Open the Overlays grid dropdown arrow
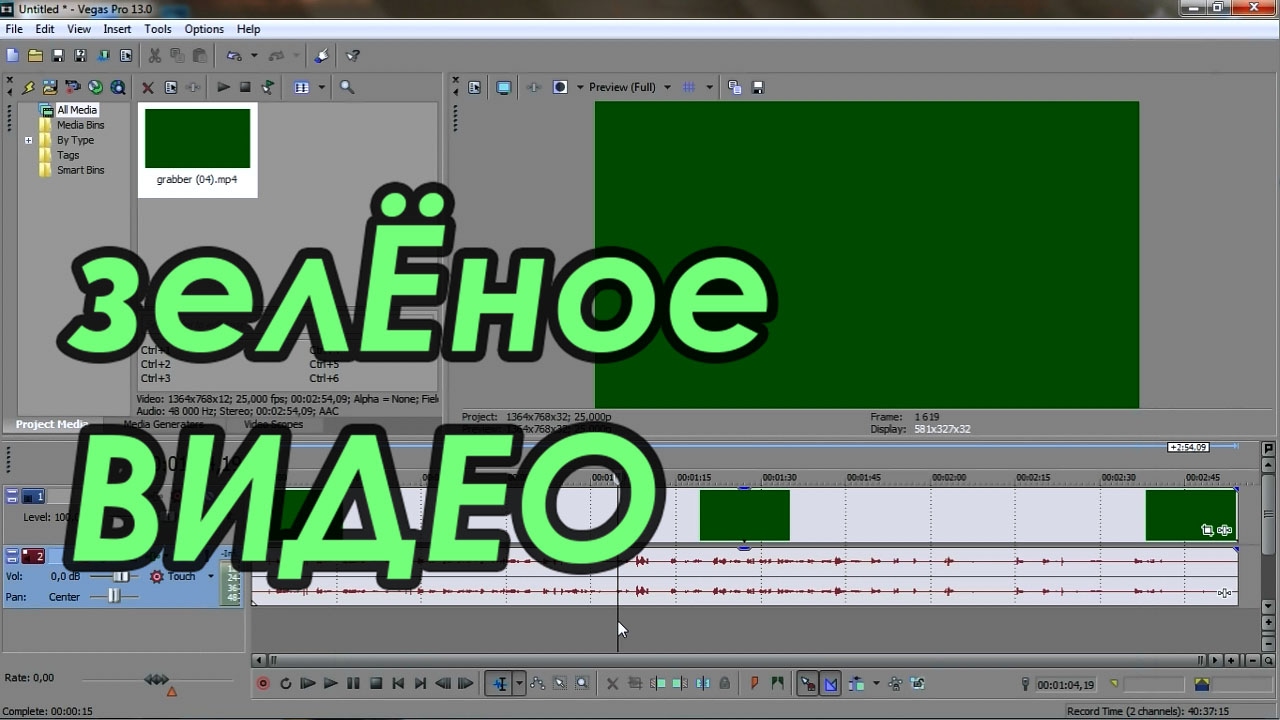 tap(709, 87)
